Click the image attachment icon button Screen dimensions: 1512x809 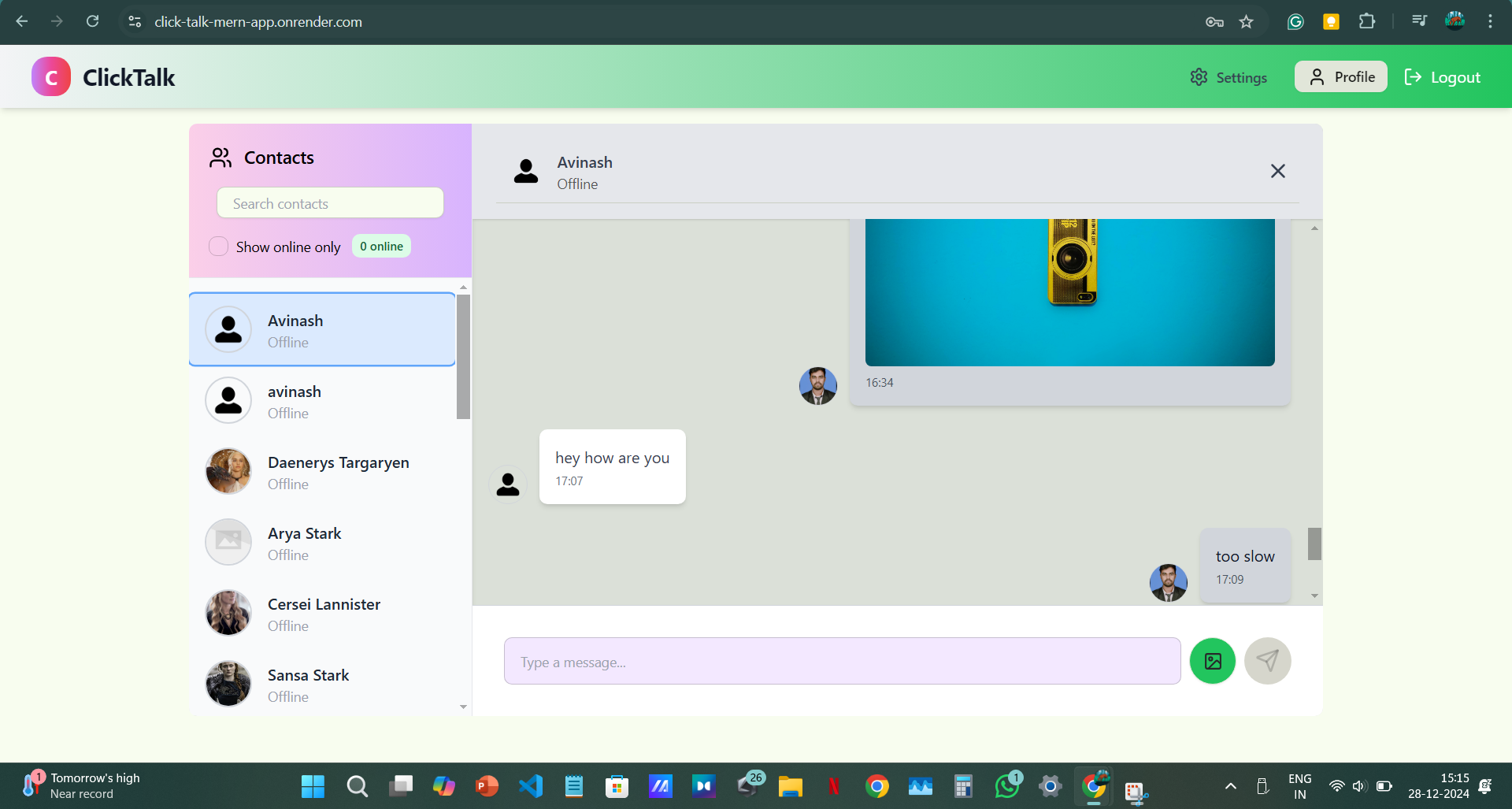pyautogui.click(x=1213, y=661)
